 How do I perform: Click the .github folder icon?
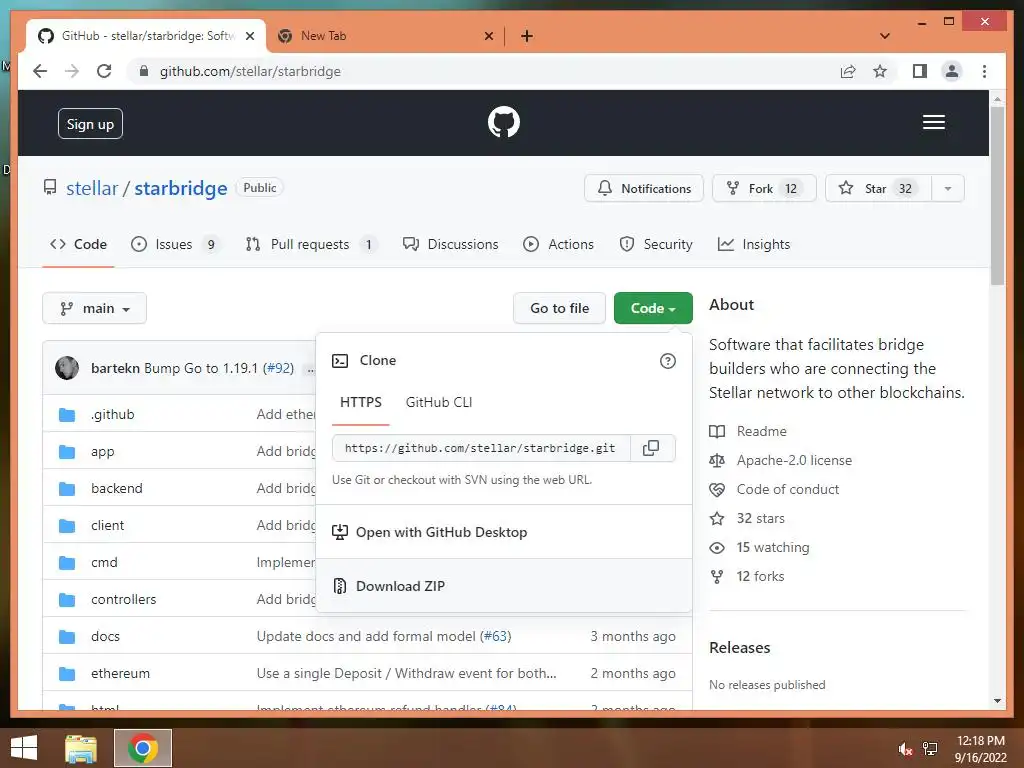pyautogui.click(x=67, y=415)
